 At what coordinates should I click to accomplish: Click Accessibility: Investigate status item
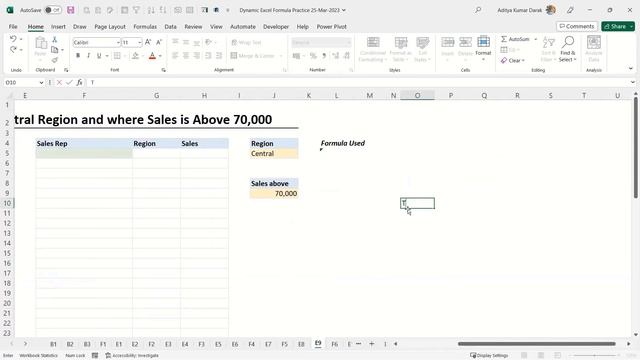[x=132, y=356]
